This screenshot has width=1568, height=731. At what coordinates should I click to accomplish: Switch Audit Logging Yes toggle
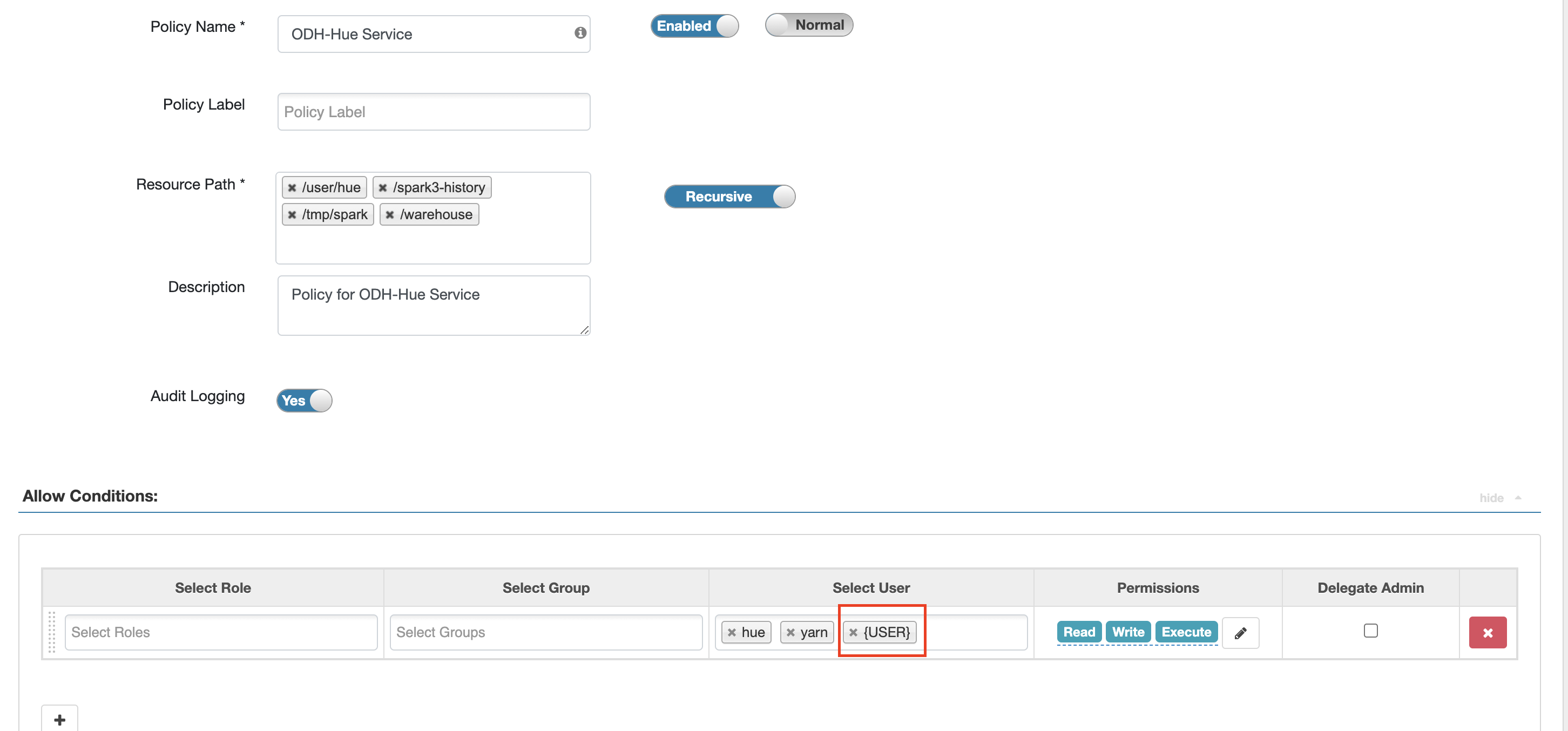click(304, 401)
